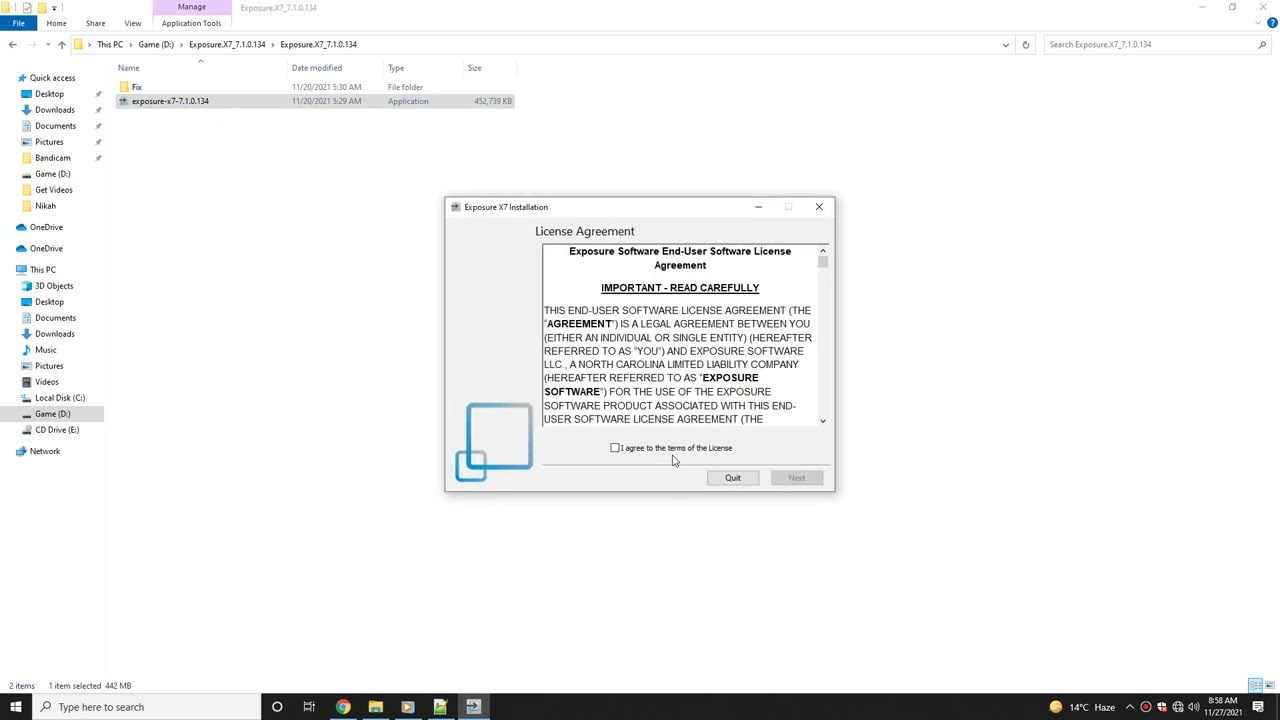The width and height of the screenshot is (1280, 720).
Task: Open the Nikah folder in sidebar
Action: click(x=45, y=206)
